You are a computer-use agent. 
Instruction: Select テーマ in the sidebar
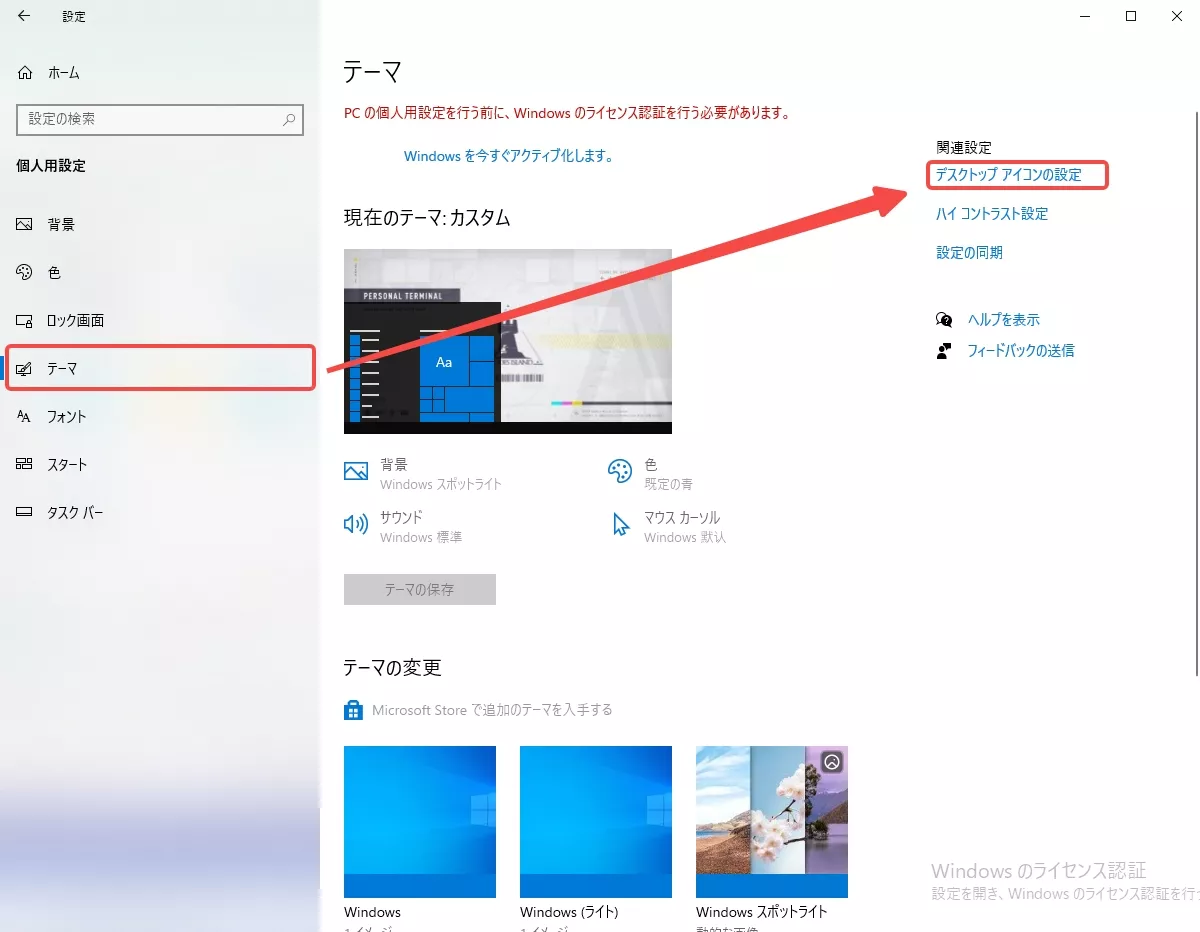160,369
